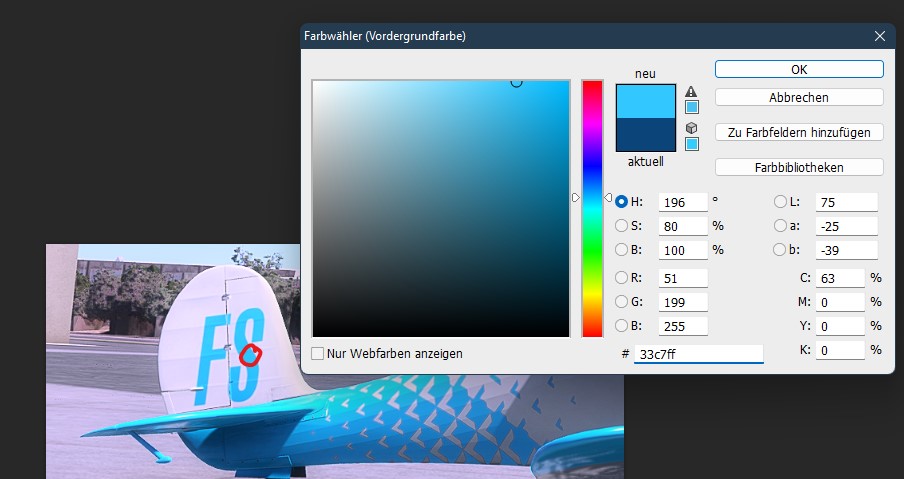
Task: Select the H hue radio button
Action: [x=621, y=202]
